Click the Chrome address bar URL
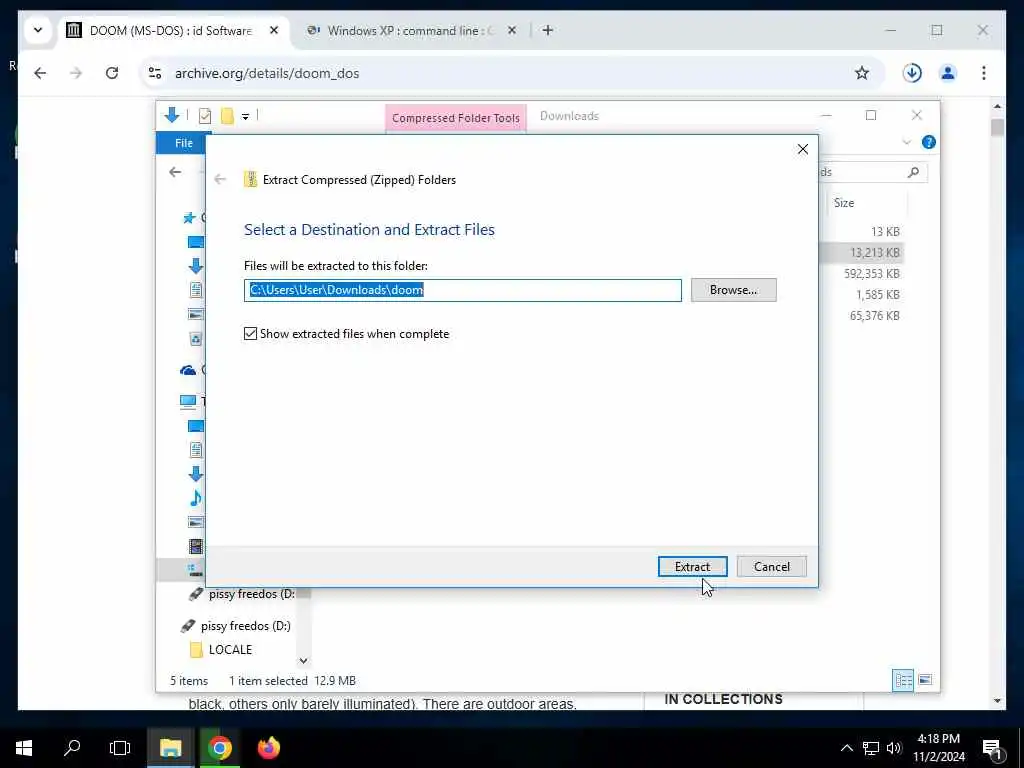Image resolution: width=1024 pixels, height=768 pixels. [267, 73]
